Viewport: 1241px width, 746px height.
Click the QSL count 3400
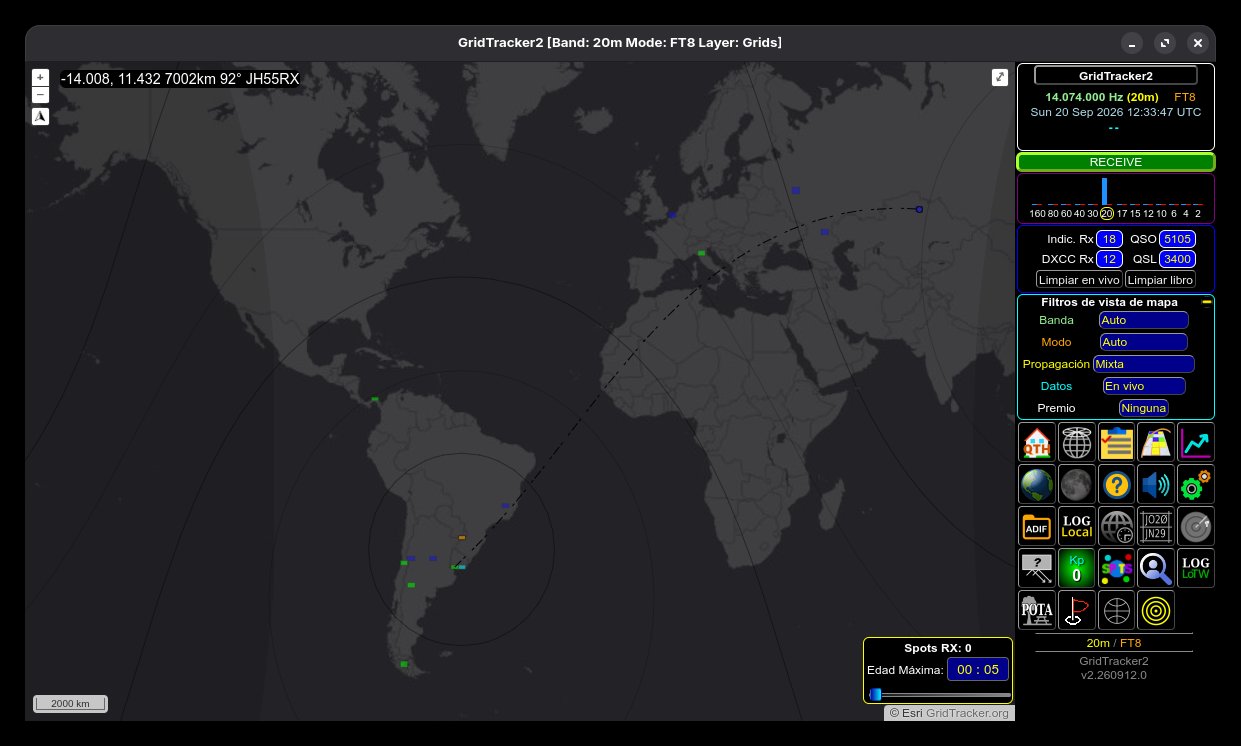point(1177,259)
